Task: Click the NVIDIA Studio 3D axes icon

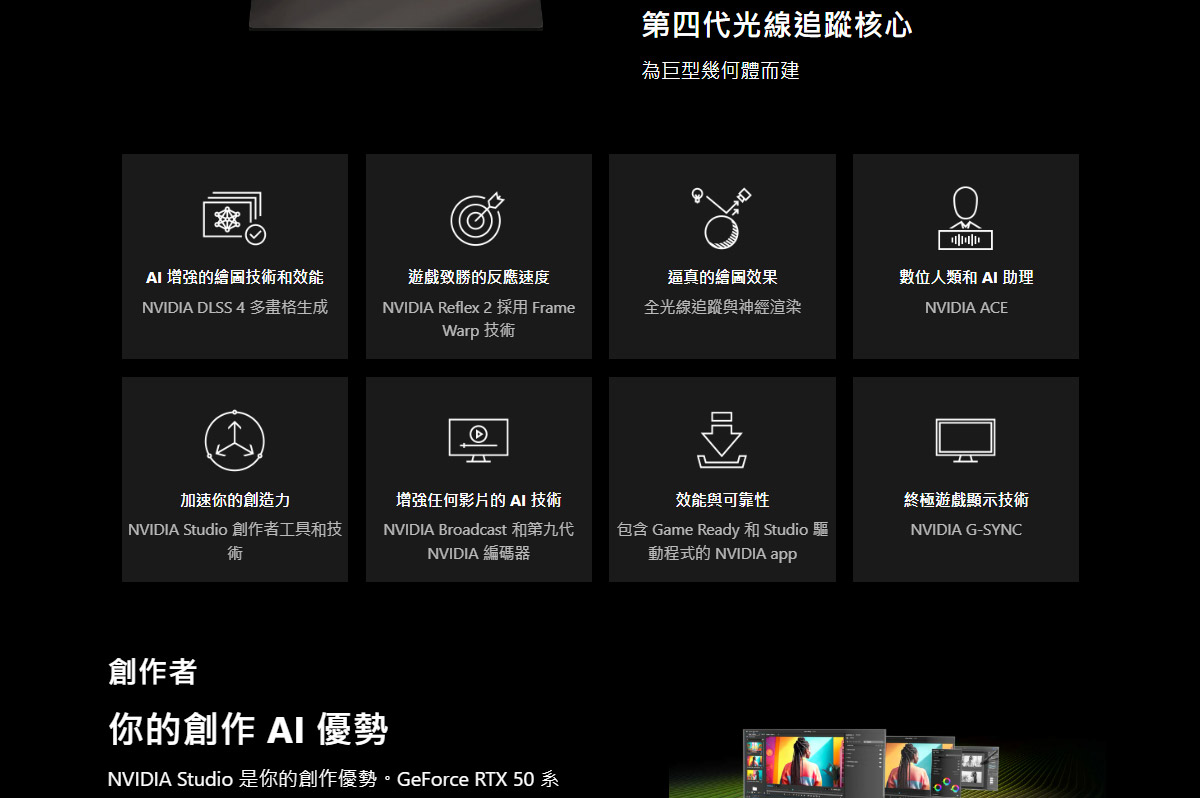Action: 235,440
